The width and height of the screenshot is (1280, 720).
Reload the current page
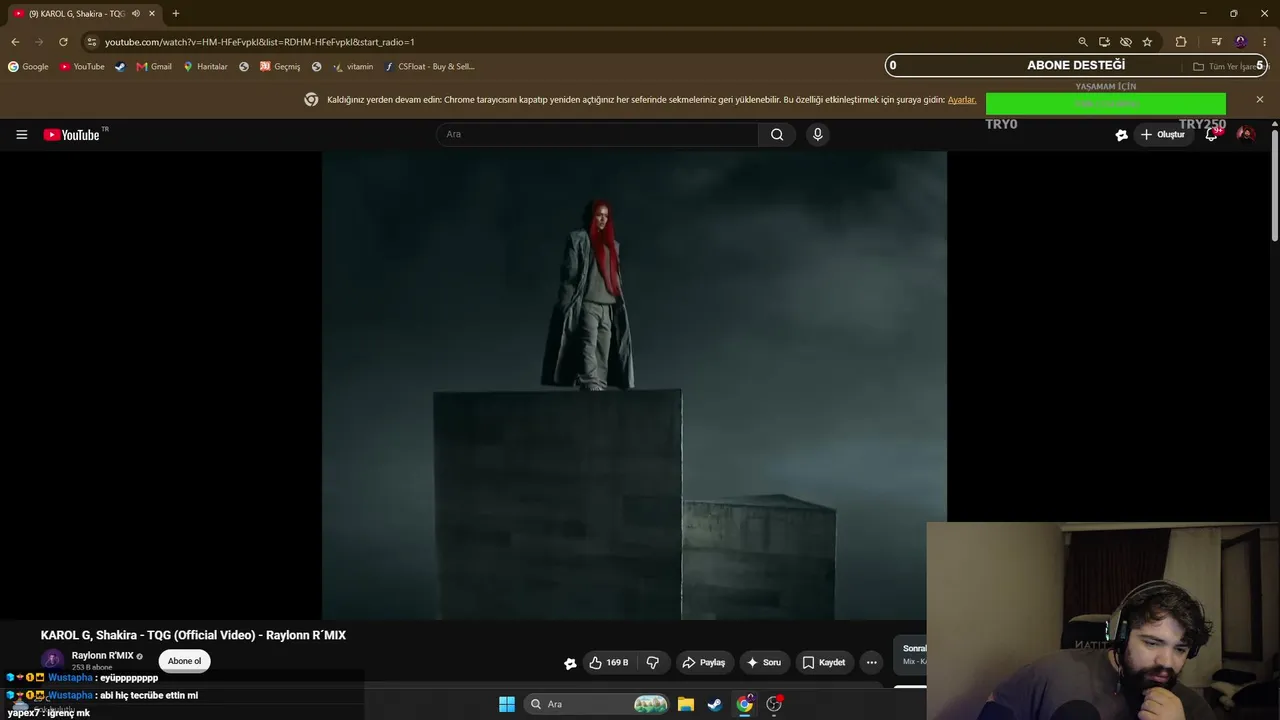[x=63, y=42]
